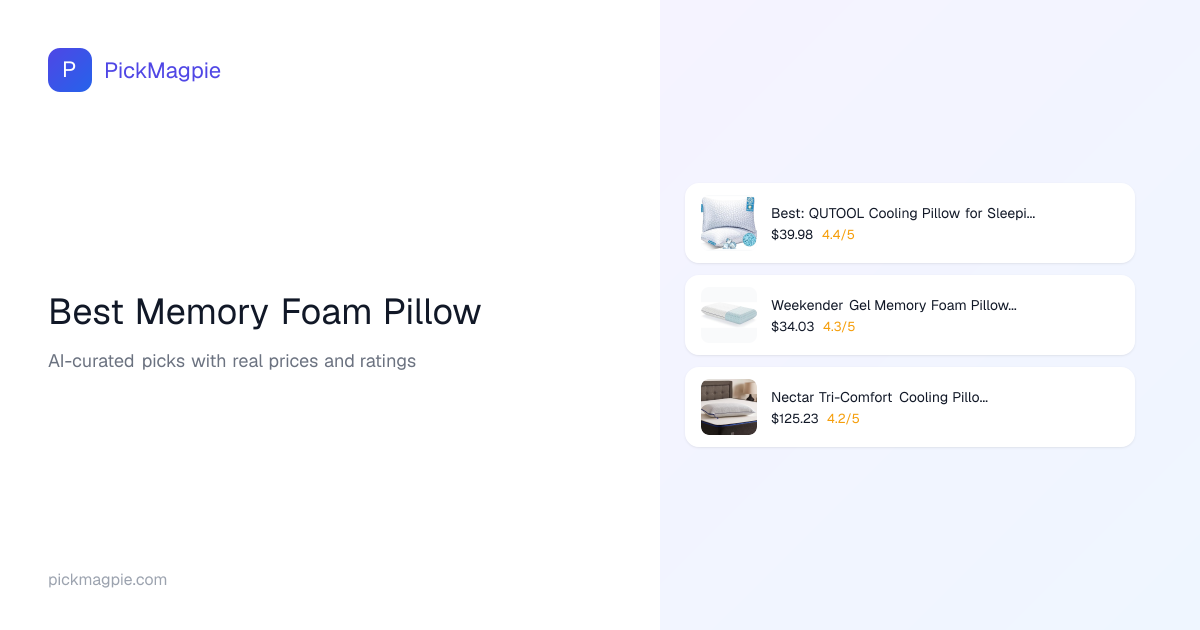The height and width of the screenshot is (630, 1200).
Task: Select the 'Best: QUTOOL Cooling Pillow' title
Action: click(902, 213)
